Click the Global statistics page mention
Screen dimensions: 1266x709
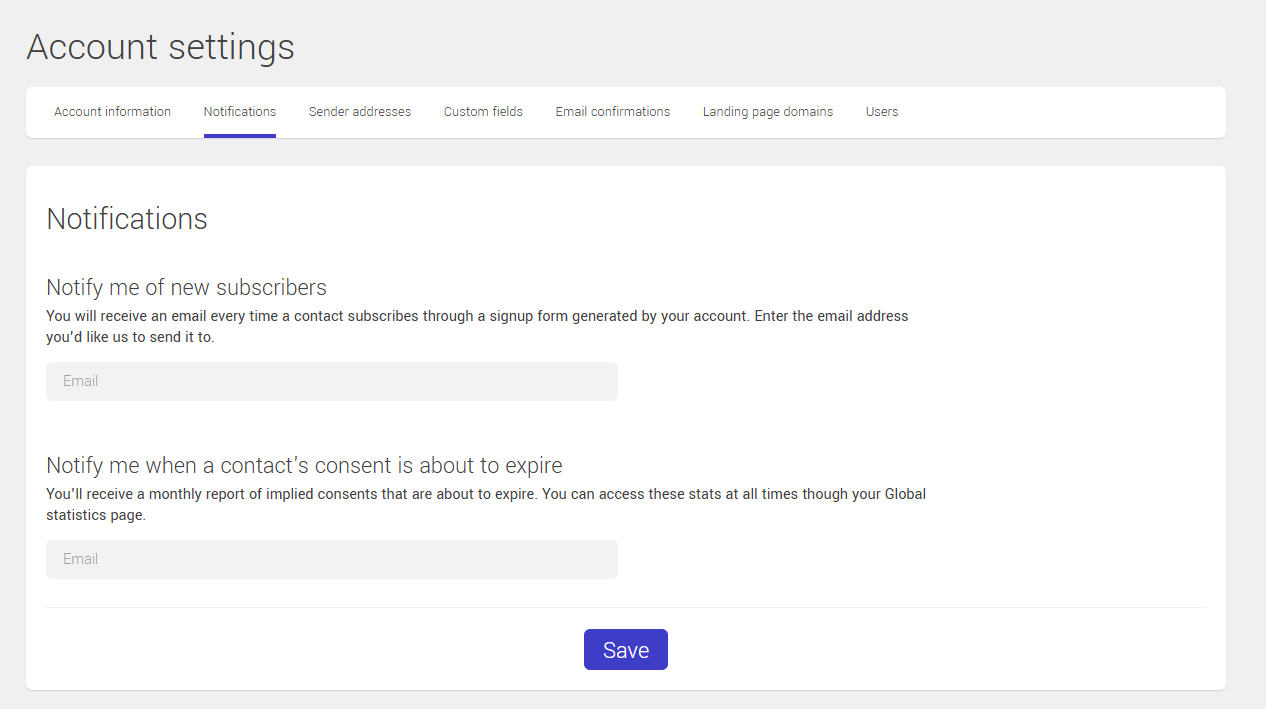tap(905, 493)
